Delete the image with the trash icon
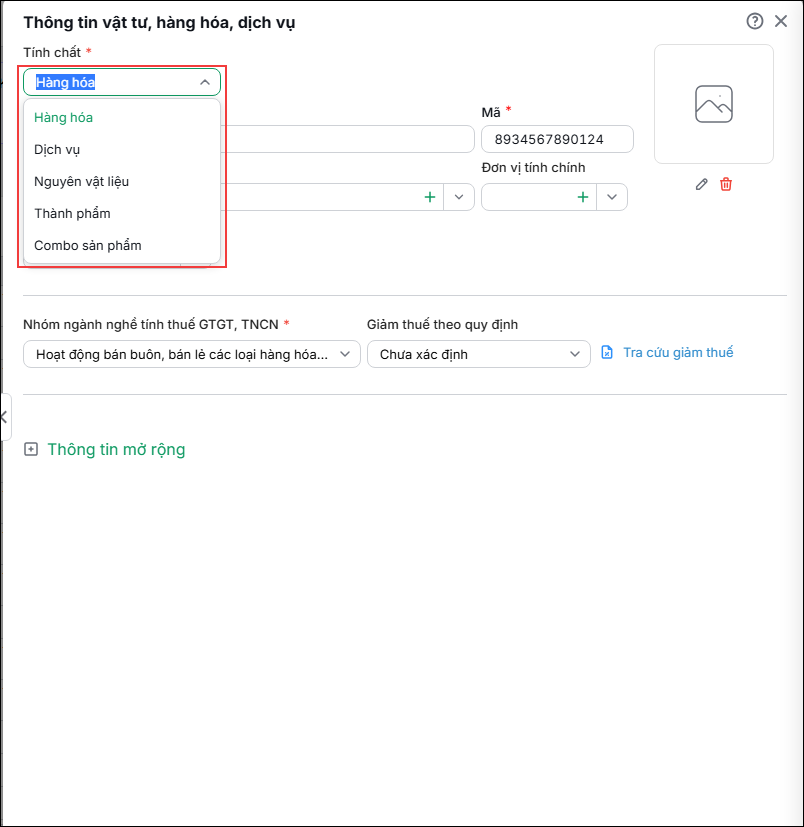The image size is (804, 827). pos(726,185)
